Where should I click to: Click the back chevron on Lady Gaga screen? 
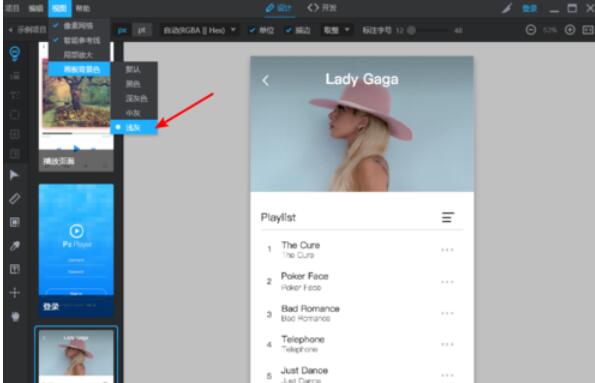click(x=266, y=80)
